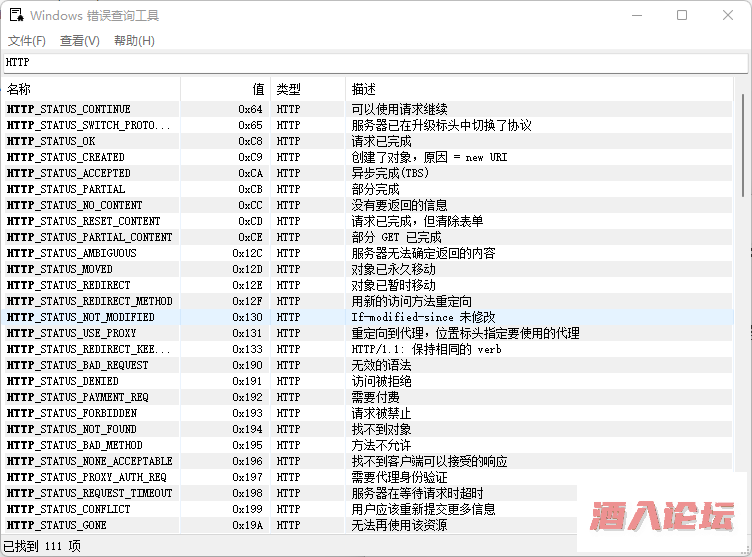Select the HTTP_STATUS_REQUEST_TIMEOUT row
This screenshot has width=752, height=557.
coord(89,493)
